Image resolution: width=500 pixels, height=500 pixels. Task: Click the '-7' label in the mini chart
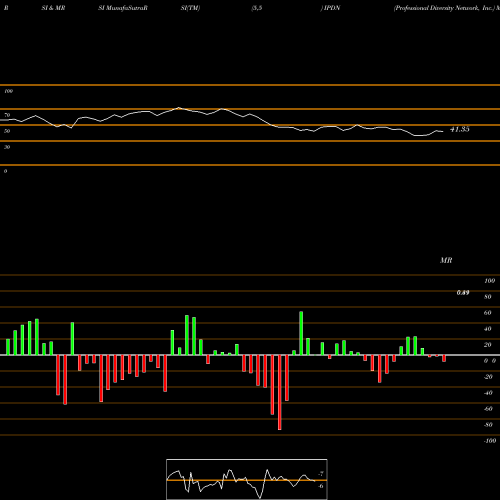(x=321, y=474)
